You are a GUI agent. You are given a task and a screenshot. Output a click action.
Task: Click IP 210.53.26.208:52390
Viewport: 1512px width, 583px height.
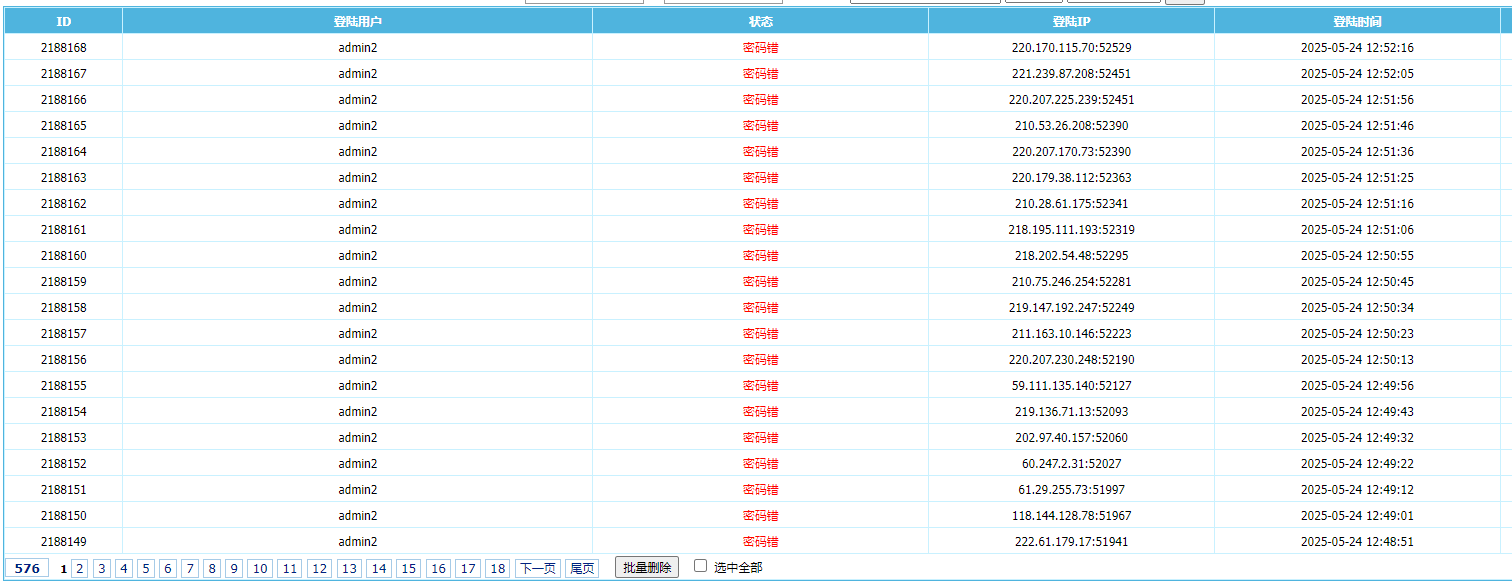[x=1071, y=125]
